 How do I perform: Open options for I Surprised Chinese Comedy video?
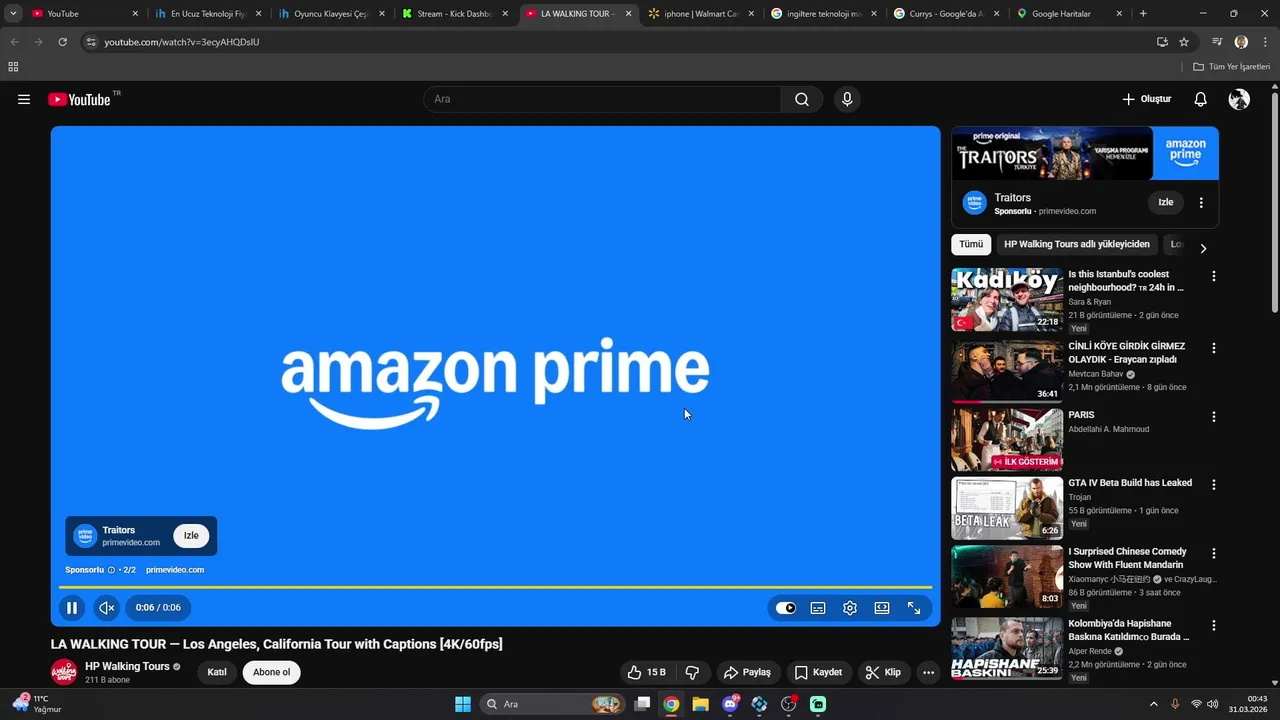coord(1214,553)
